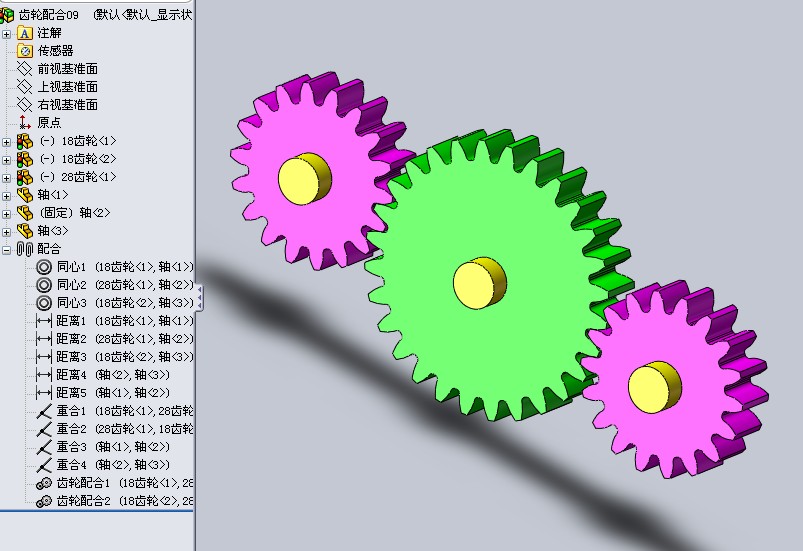The height and width of the screenshot is (551, 803).
Task: Click the 齿轮配合09 assembly name
Action: click(49, 15)
